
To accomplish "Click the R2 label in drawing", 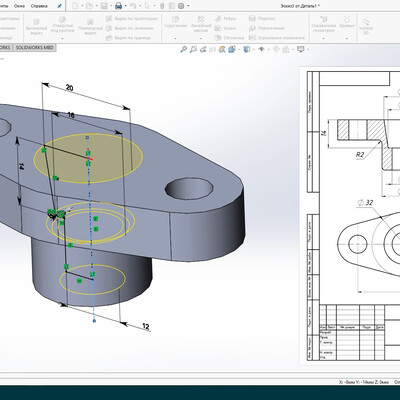I will (360, 154).
